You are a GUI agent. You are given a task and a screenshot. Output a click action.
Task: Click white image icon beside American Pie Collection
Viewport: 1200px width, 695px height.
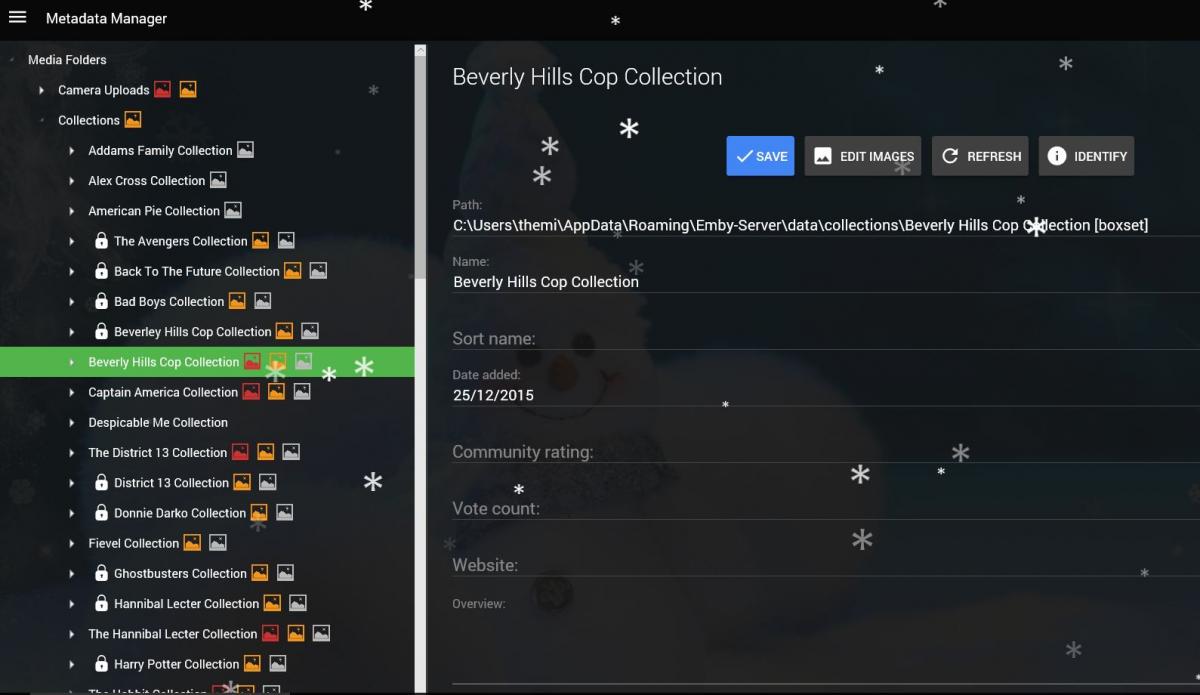[233, 210]
